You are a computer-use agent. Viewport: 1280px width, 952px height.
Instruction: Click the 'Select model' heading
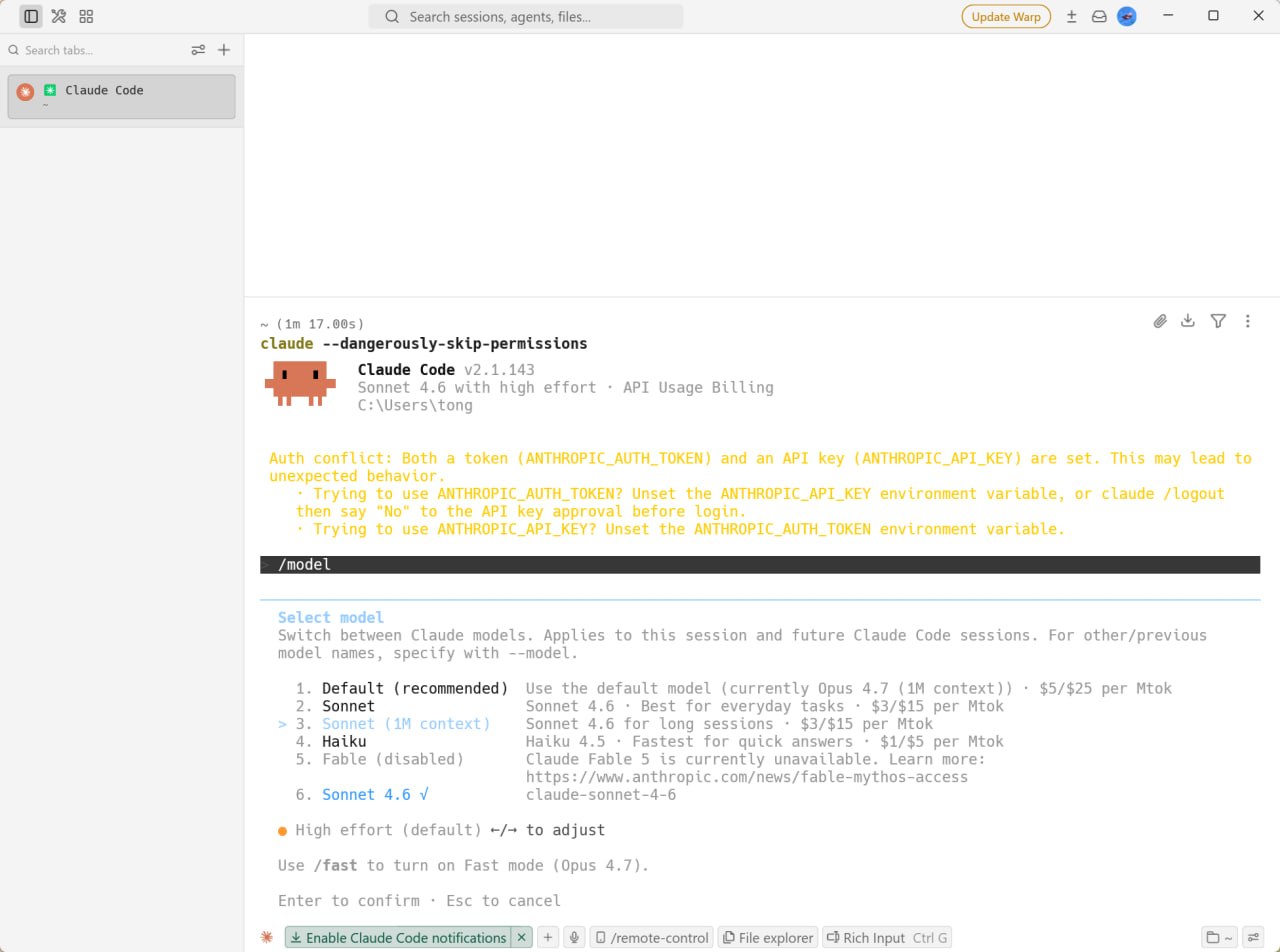click(331, 618)
